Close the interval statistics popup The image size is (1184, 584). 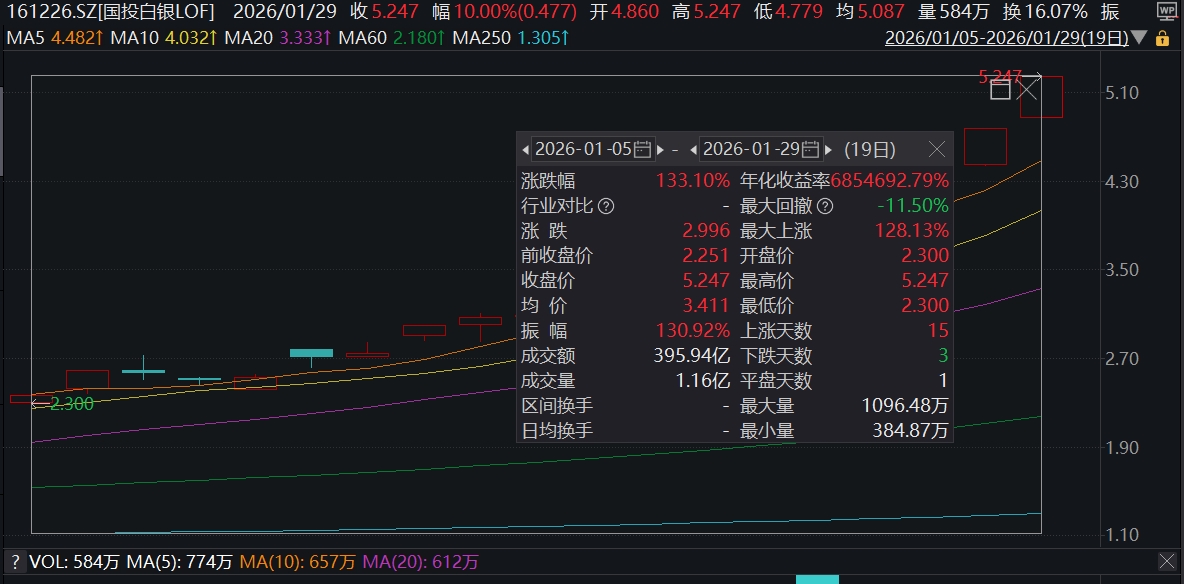click(936, 150)
